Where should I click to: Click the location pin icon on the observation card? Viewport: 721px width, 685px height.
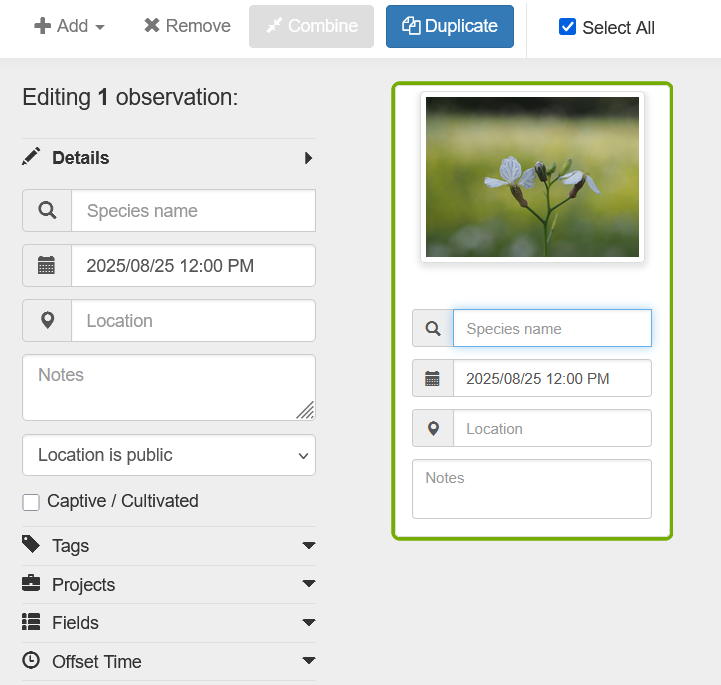point(433,428)
